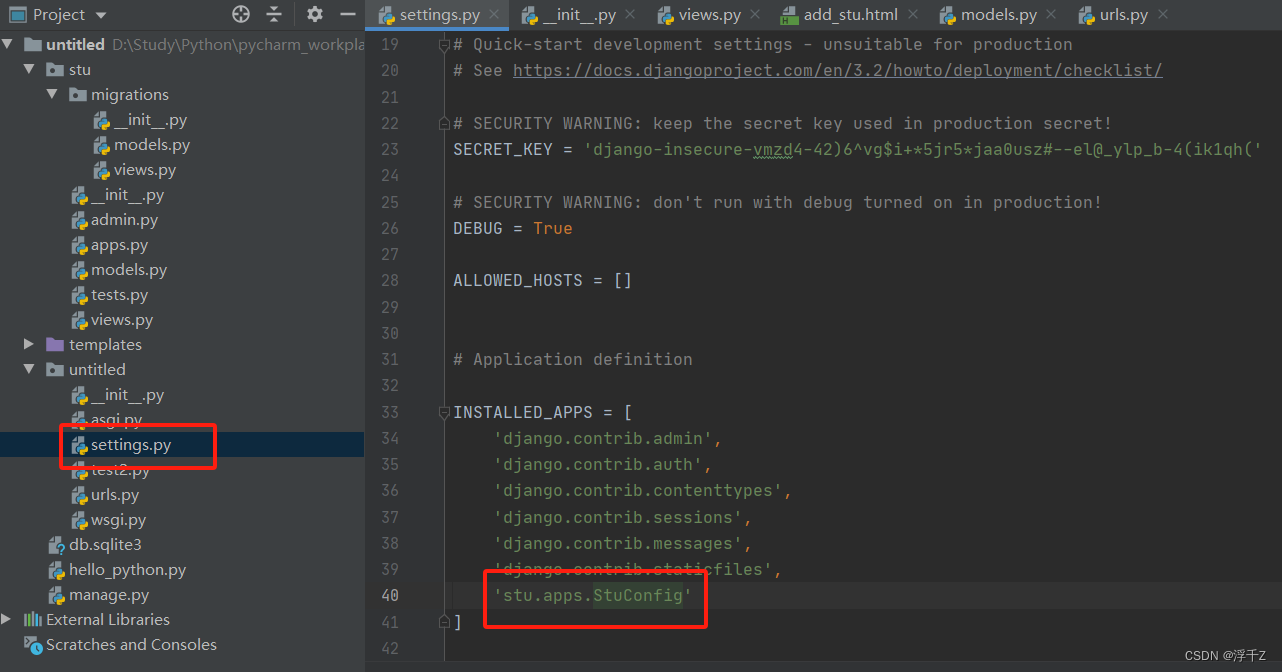The width and height of the screenshot is (1282, 672).
Task: Click the settings.py tab Python icon
Action: (386, 15)
